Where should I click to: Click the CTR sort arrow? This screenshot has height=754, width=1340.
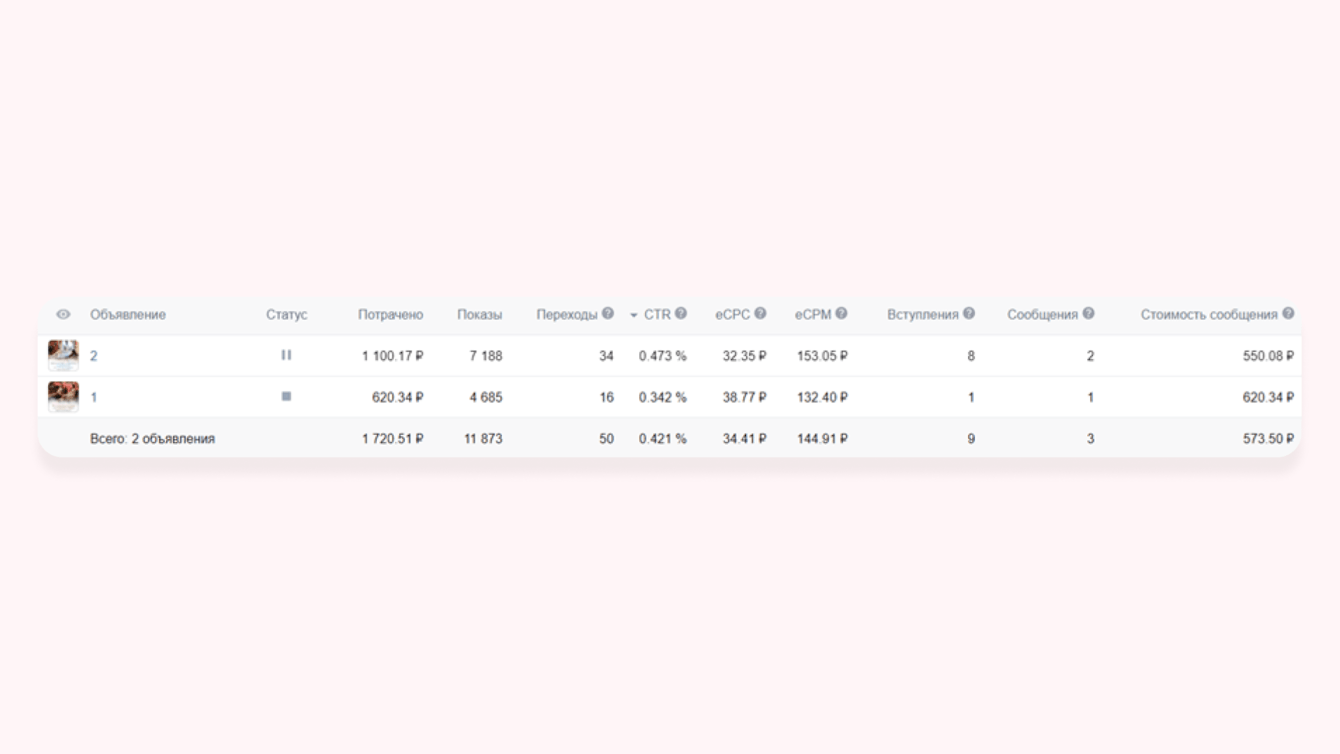tap(634, 316)
